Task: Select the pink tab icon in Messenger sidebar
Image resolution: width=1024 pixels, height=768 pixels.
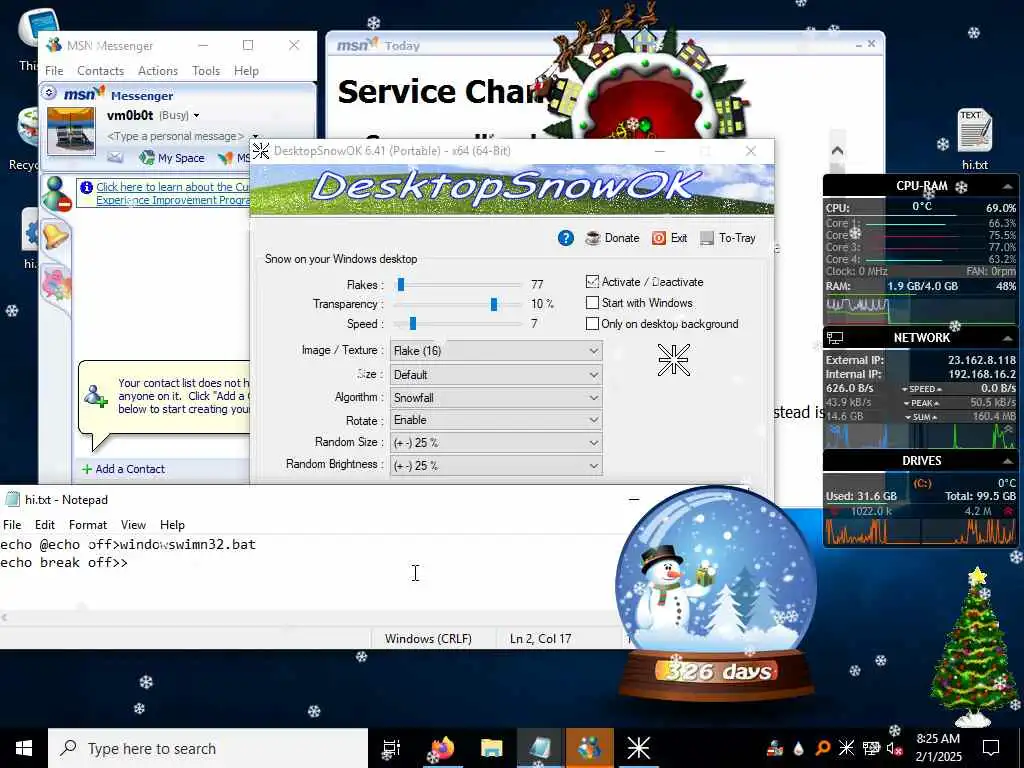Action: pos(56,285)
